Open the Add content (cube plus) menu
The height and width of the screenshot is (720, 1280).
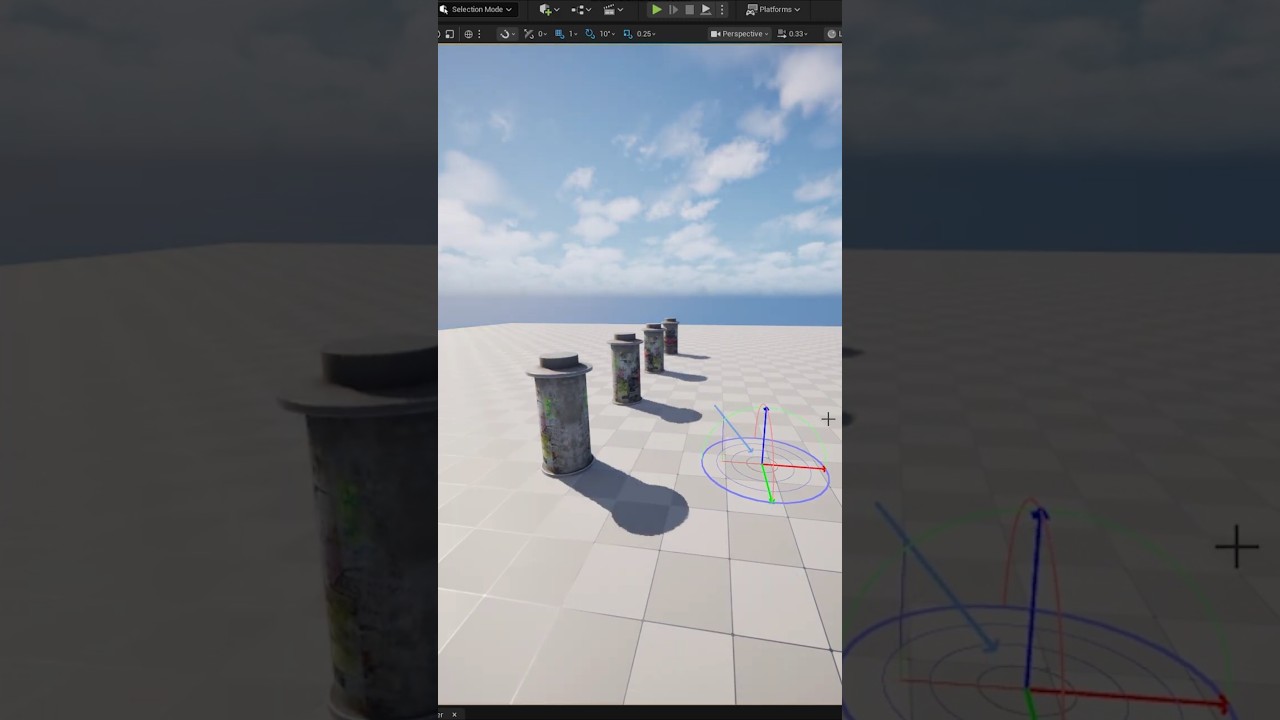click(x=548, y=9)
